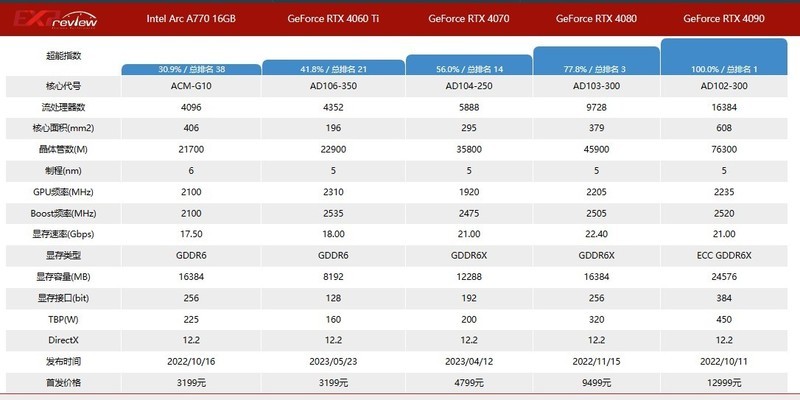
Task: Click the EXPreview logo
Action: (56, 19)
